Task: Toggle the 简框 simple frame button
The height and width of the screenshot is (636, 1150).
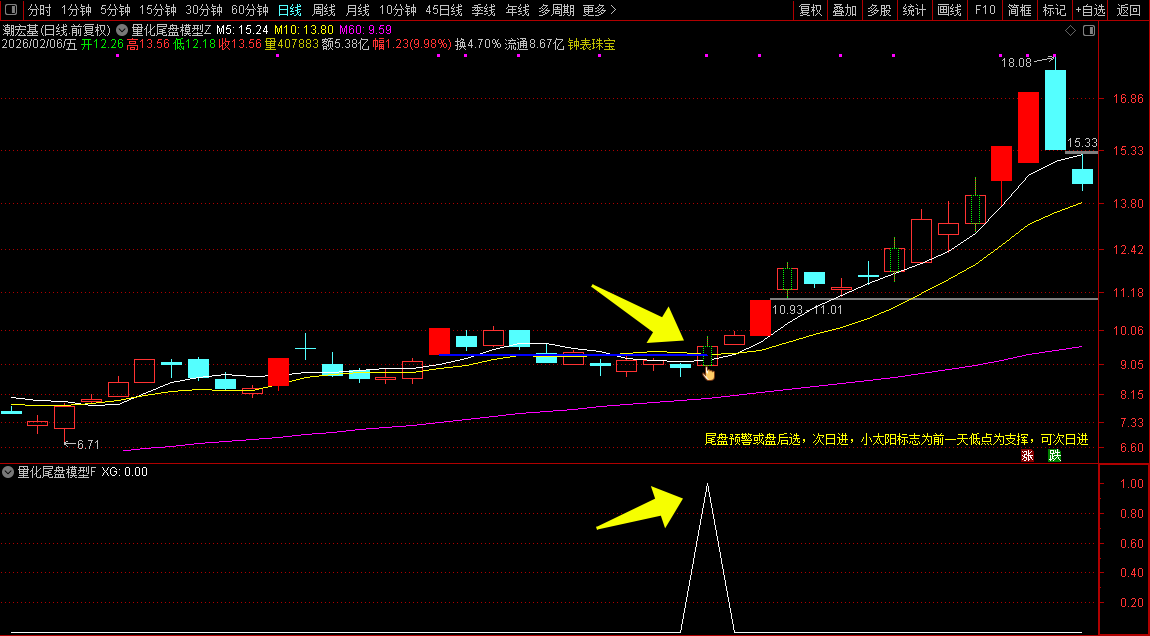Action: pos(1019,10)
